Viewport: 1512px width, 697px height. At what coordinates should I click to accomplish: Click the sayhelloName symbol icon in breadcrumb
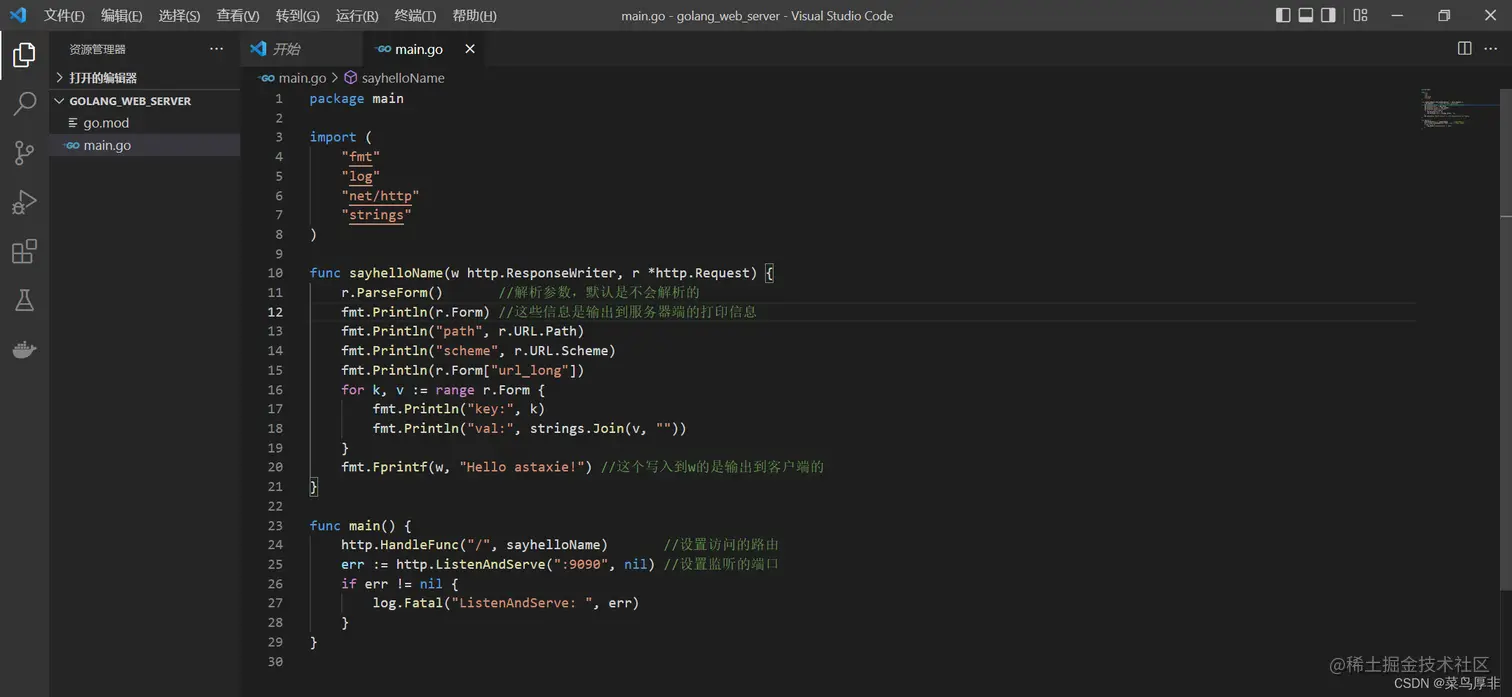coord(350,78)
